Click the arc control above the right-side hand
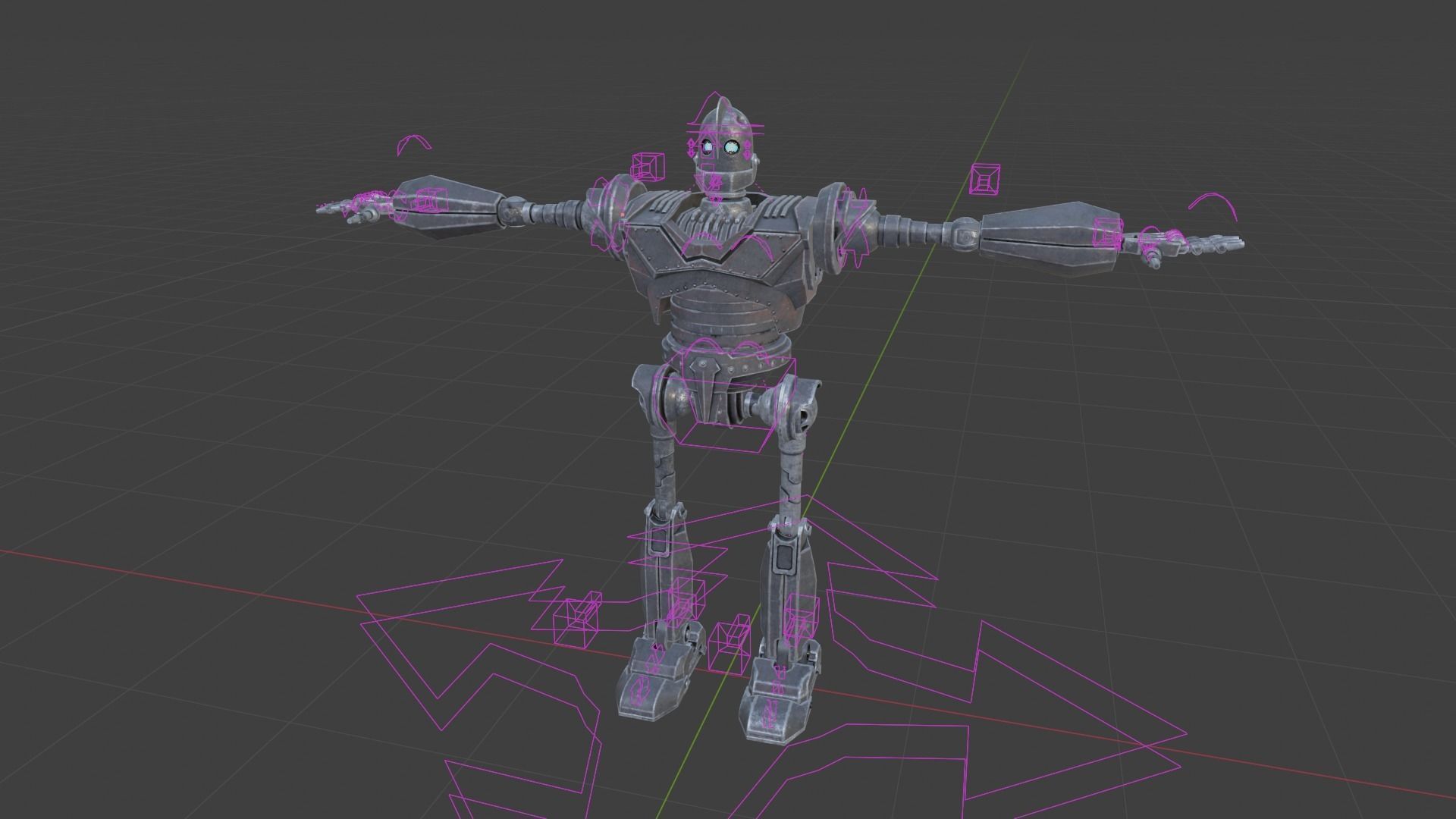This screenshot has width=1456, height=819. (1213, 206)
